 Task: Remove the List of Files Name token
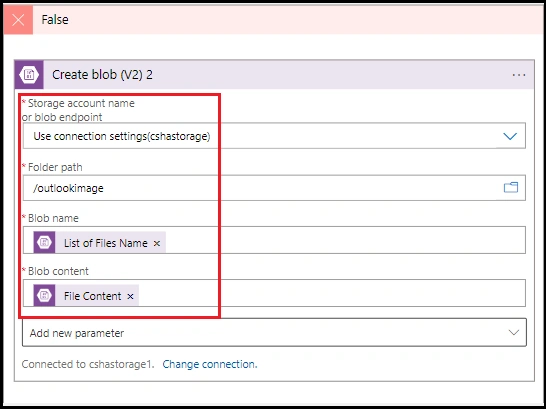157,243
